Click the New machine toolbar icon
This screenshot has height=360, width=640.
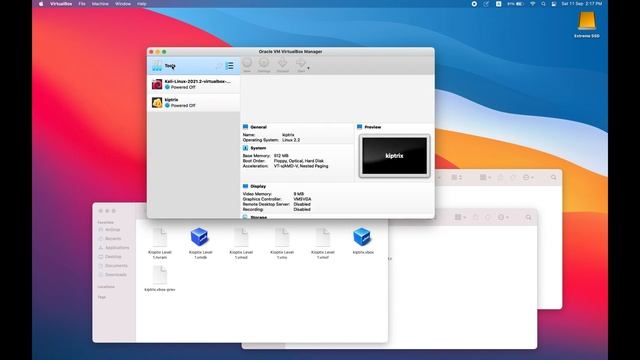[x=247, y=64]
